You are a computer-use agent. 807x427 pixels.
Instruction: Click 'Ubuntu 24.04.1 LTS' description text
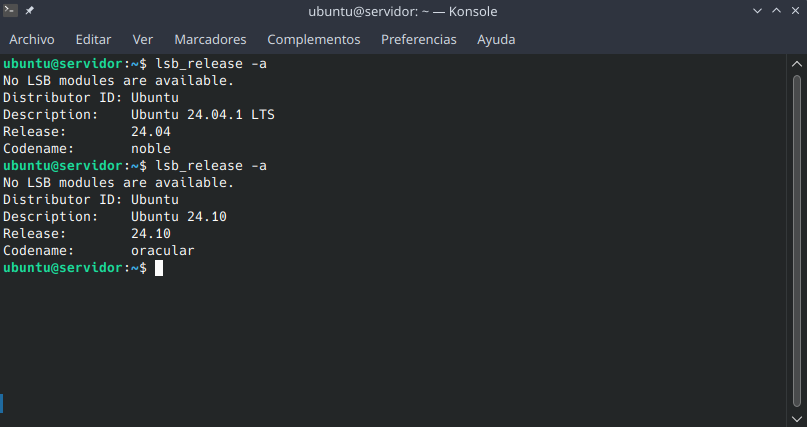pyautogui.click(x=203, y=114)
